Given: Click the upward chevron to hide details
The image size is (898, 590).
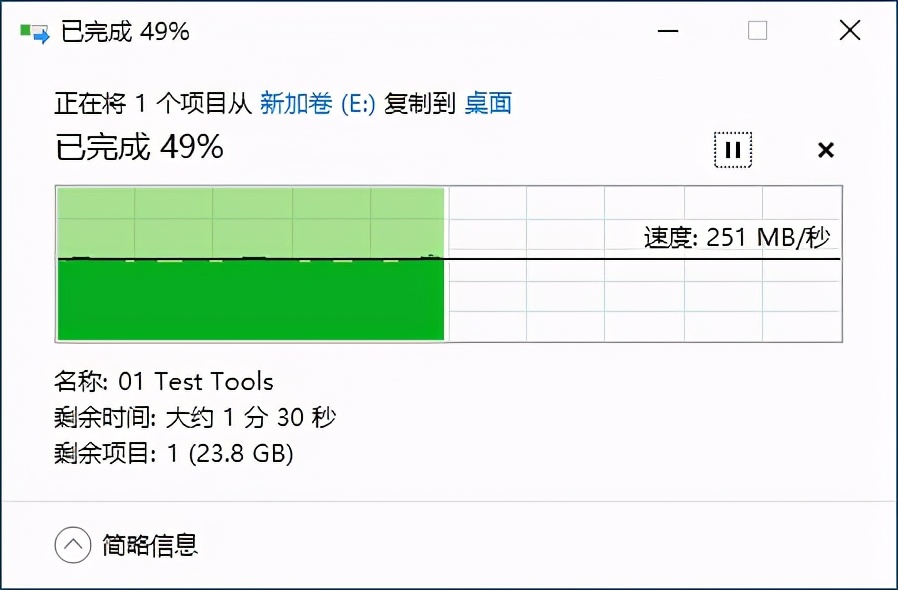Looking at the screenshot, I should (x=70, y=545).
